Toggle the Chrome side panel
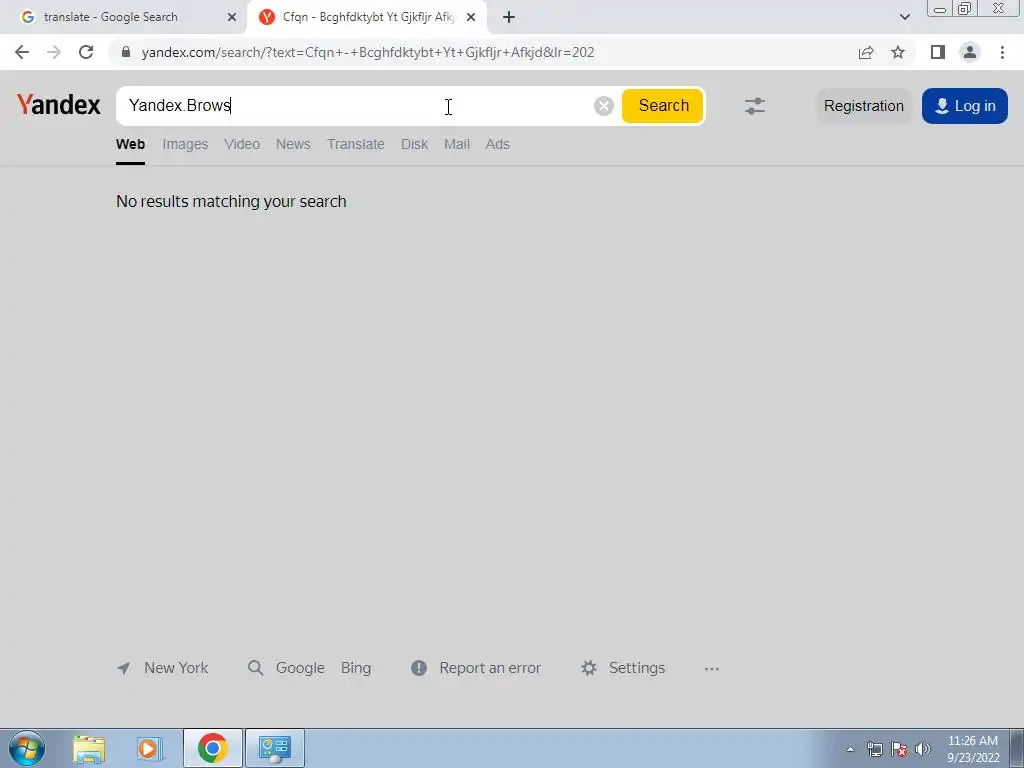 (938, 52)
